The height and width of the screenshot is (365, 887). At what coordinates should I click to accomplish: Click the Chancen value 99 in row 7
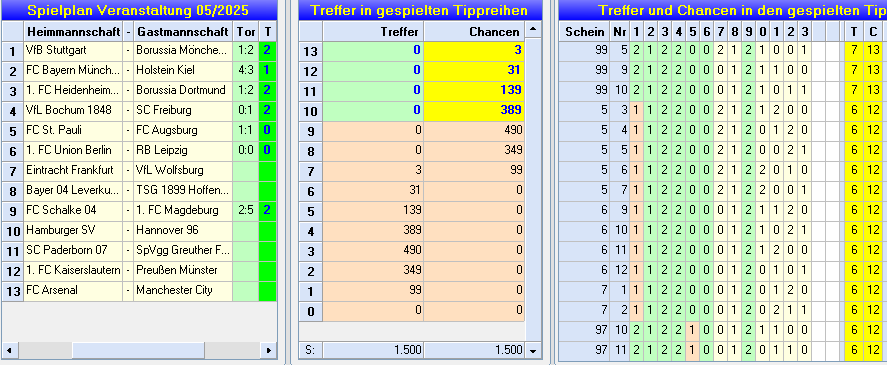click(x=475, y=170)
